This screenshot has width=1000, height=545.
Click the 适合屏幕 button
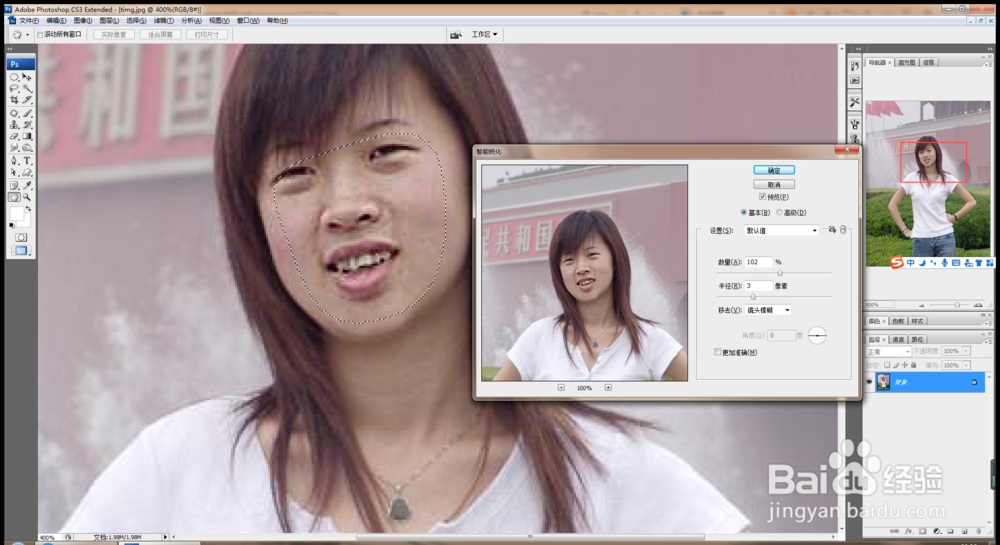tap(160, 34)
